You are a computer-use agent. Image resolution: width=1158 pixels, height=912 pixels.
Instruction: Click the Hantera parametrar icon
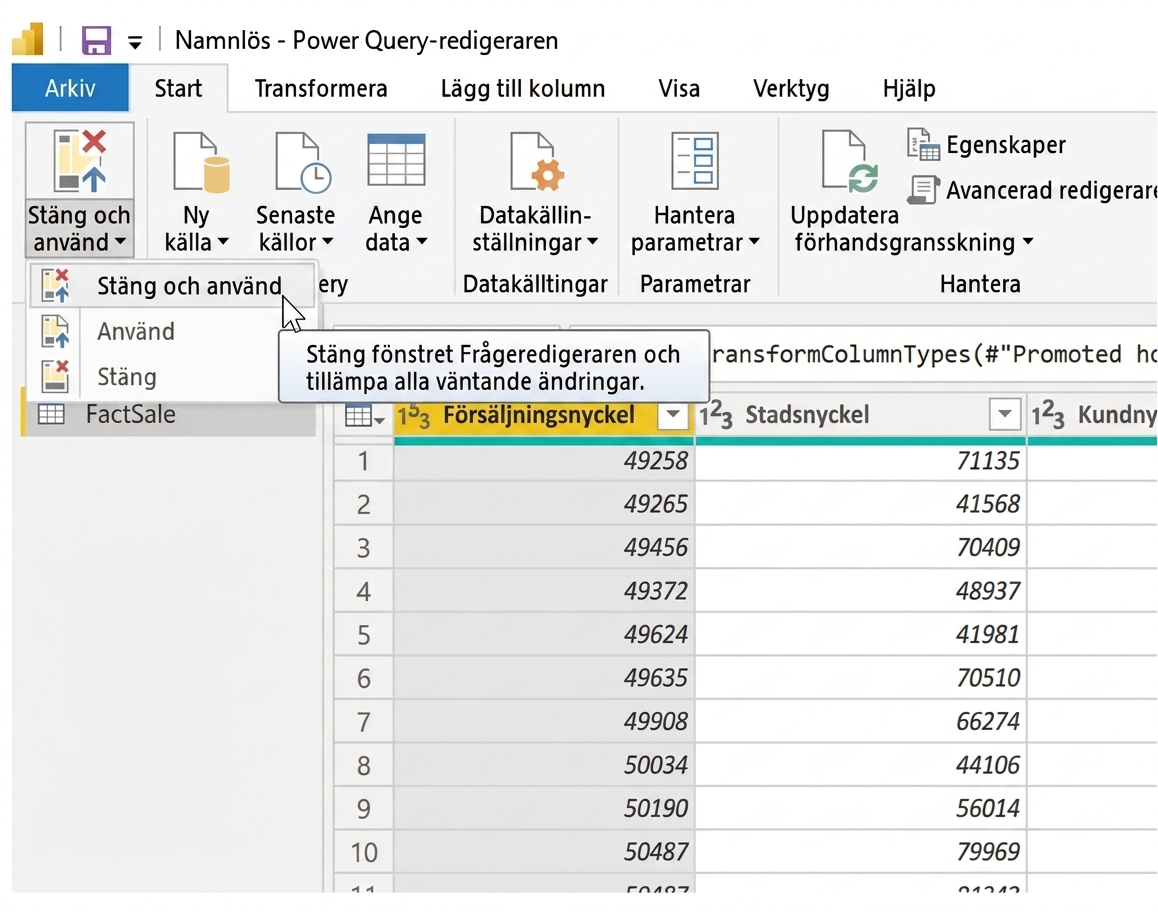694,161
